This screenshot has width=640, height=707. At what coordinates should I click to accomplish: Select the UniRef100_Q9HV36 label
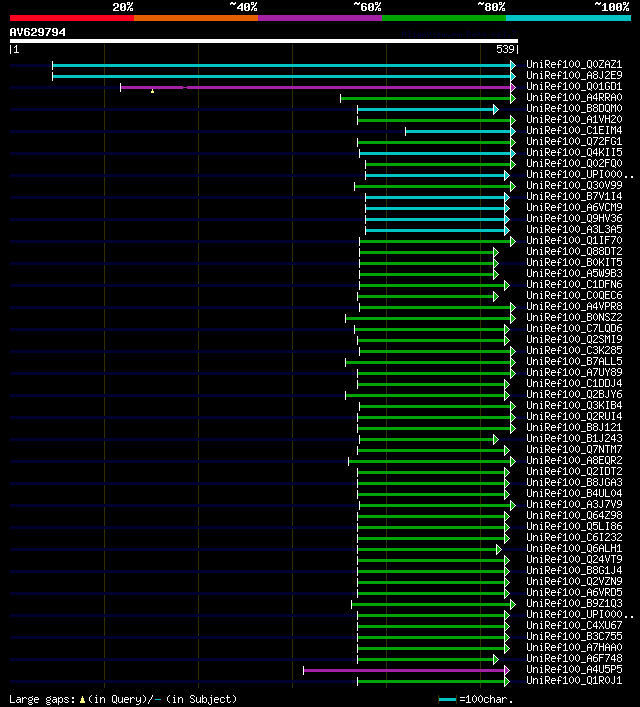tap(574, 219)
